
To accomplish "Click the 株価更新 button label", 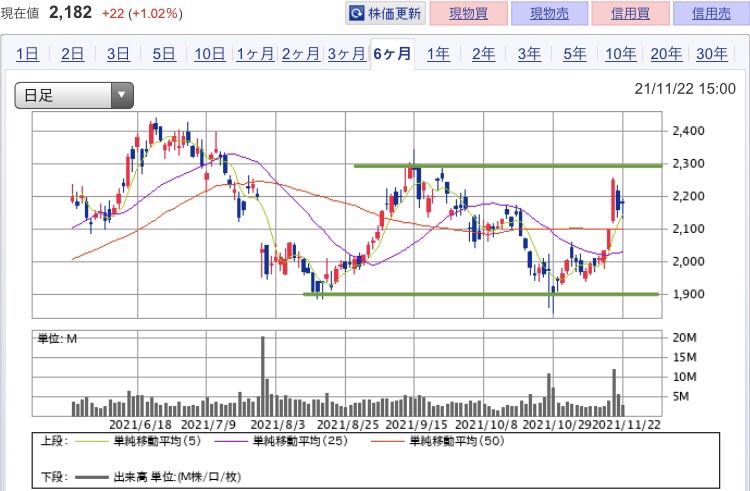I will click(x=395, y=13).
